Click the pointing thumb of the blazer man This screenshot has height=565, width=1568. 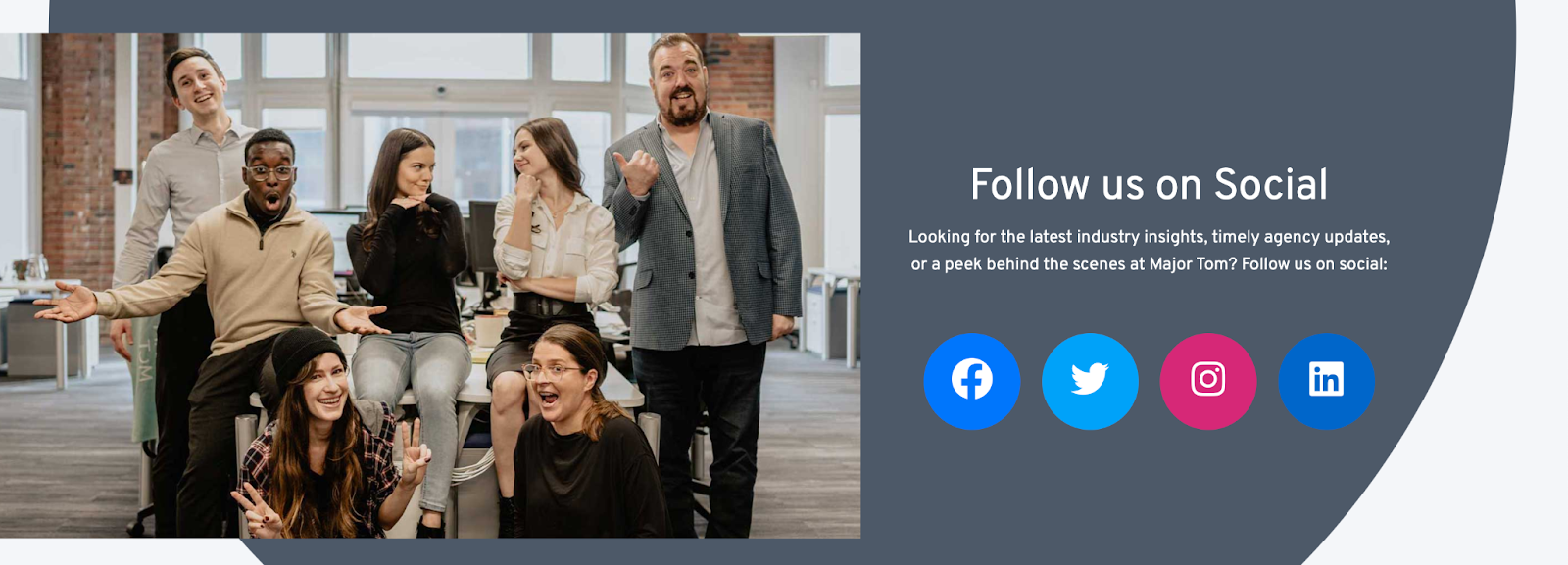pyautogui.click(x=637, y=173)
